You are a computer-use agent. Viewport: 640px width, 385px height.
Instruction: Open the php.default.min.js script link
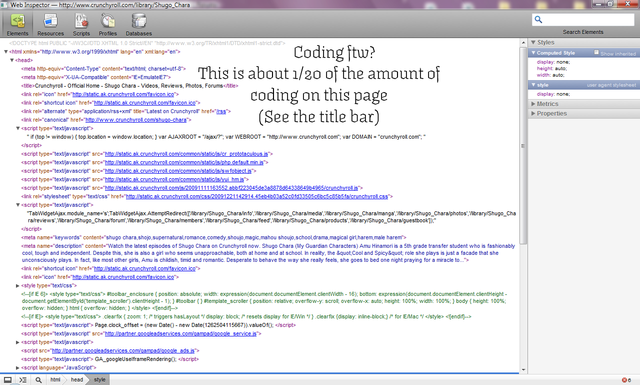coord(184,162)
